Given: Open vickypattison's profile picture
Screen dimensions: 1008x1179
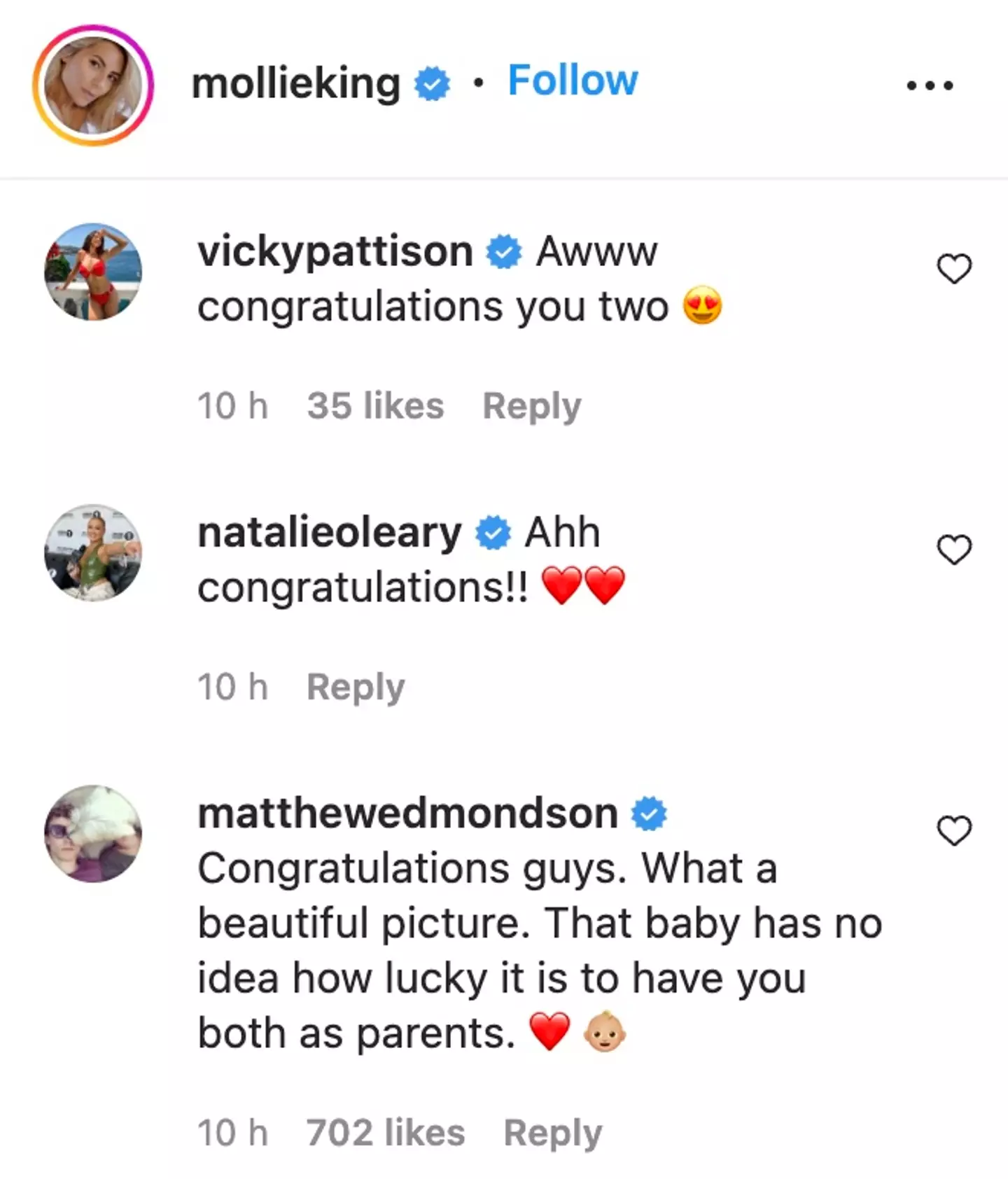Looking at the screenshot, I should click(x=93, y=272).
